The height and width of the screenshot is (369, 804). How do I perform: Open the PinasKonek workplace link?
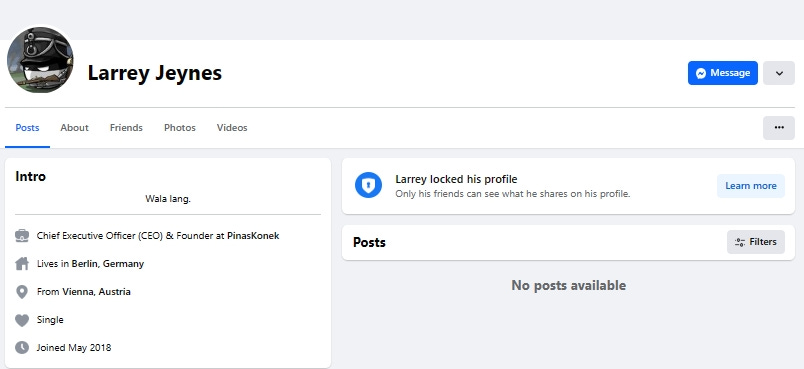point(253,236)
